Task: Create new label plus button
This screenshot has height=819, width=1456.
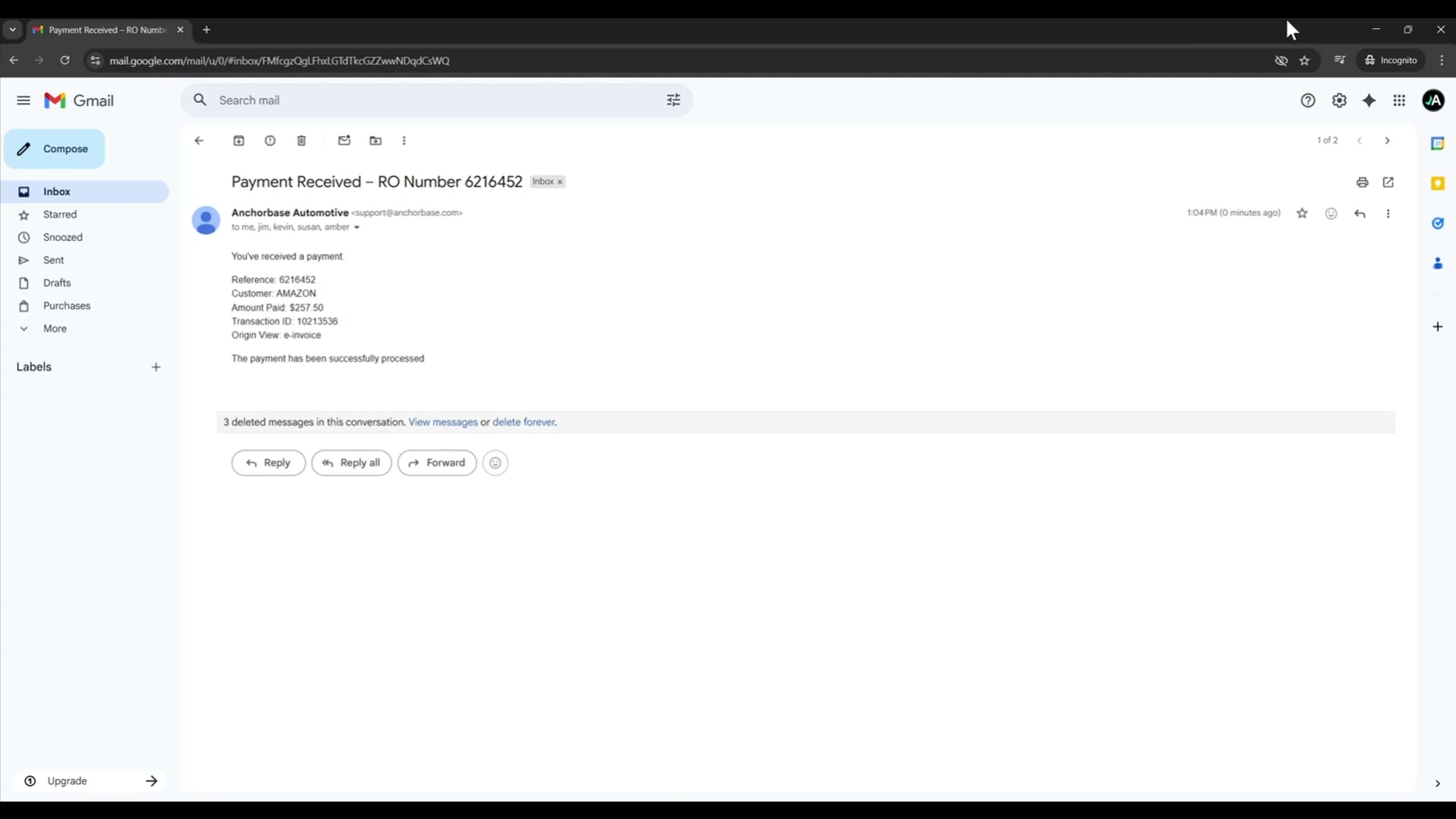Action: tap(156, 367)
